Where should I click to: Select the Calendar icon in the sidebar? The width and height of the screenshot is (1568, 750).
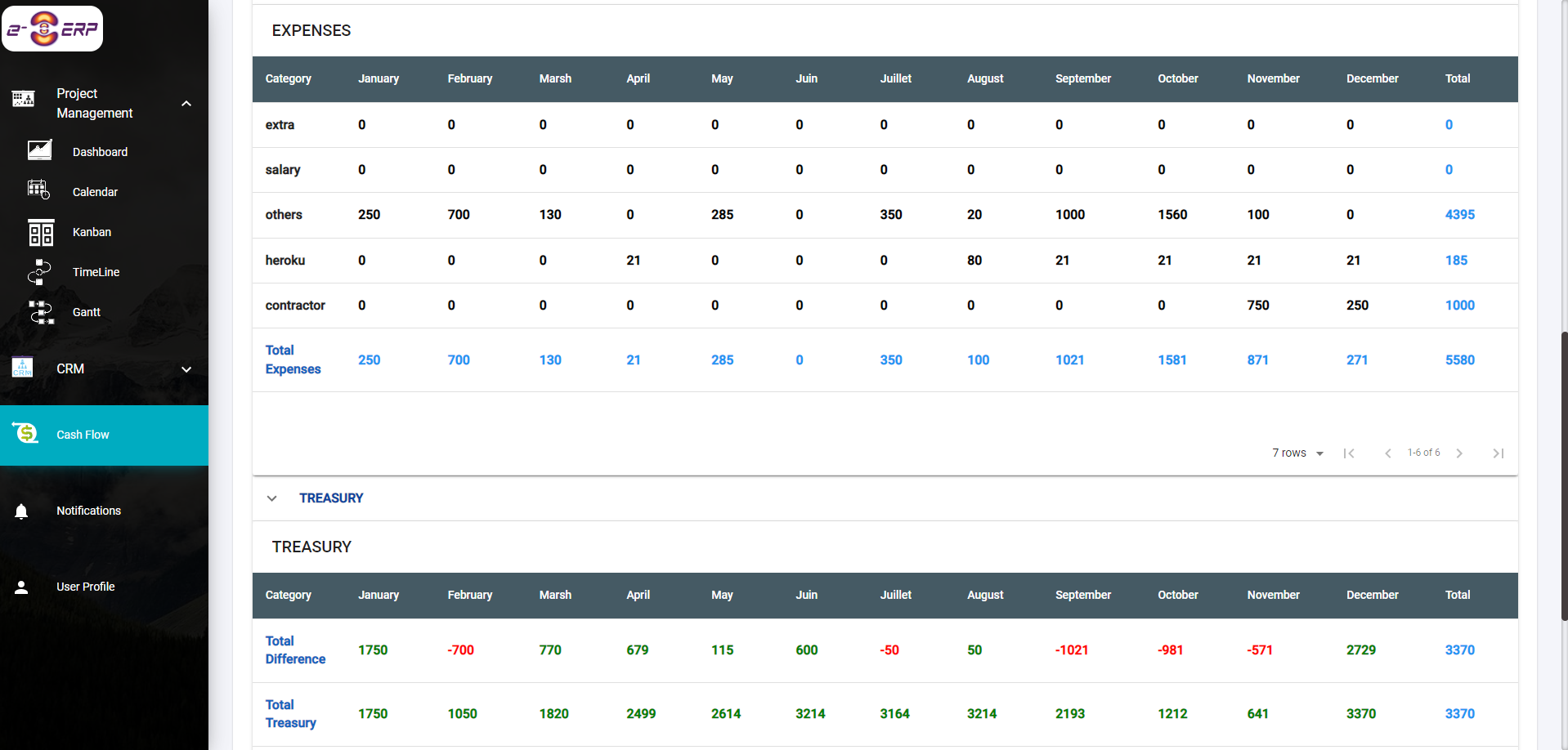coord(39,191)
